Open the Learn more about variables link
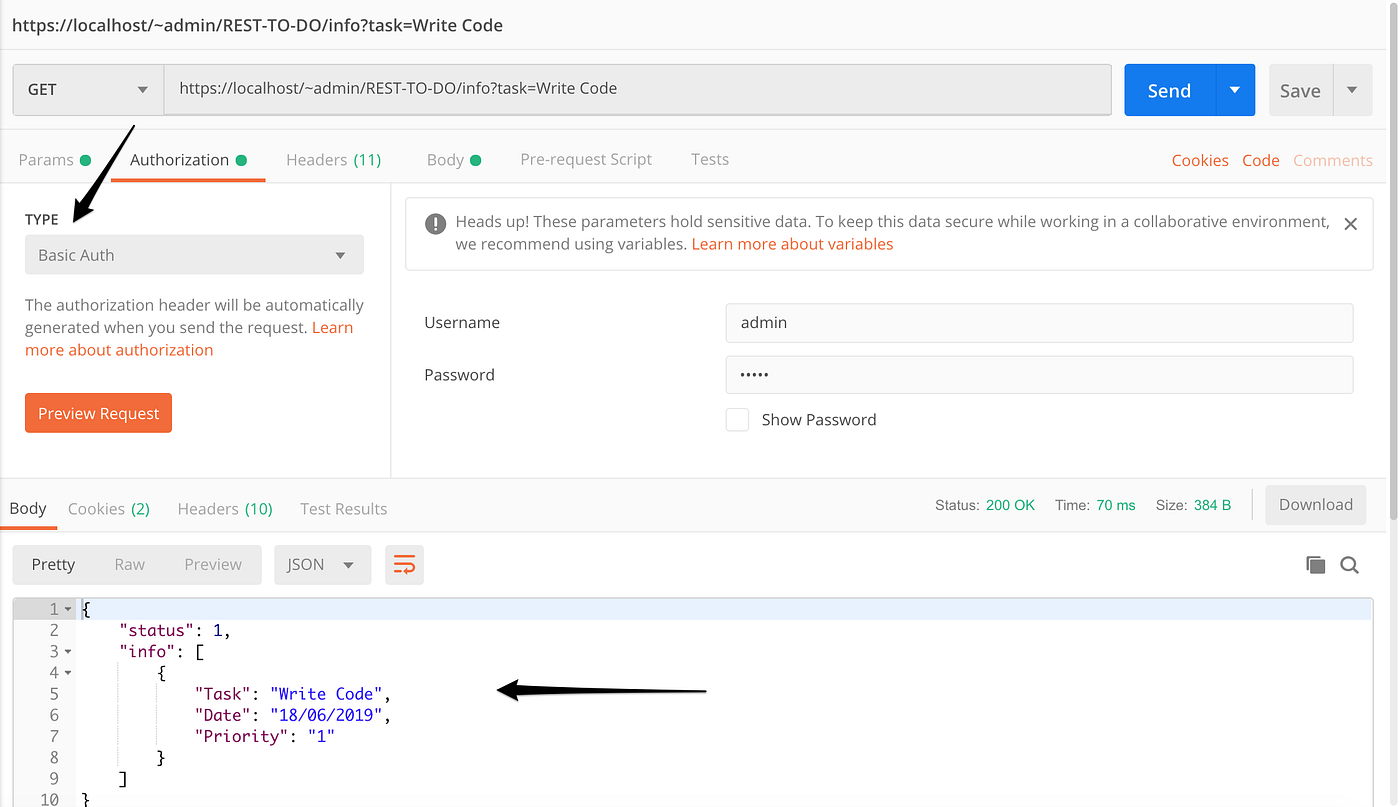 [792, 243]
